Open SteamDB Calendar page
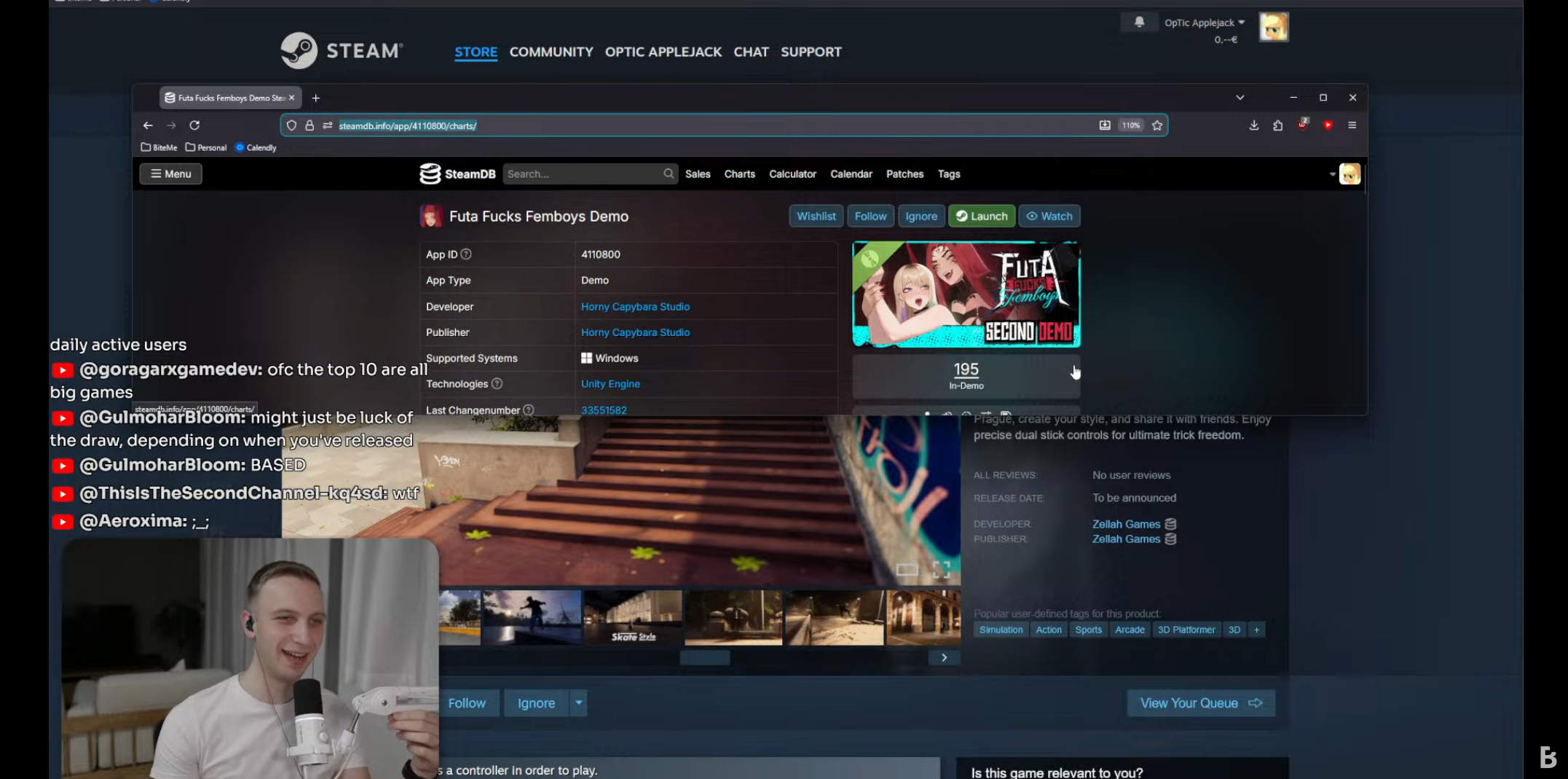This screenshot has width=1568, height=779. 851,173
